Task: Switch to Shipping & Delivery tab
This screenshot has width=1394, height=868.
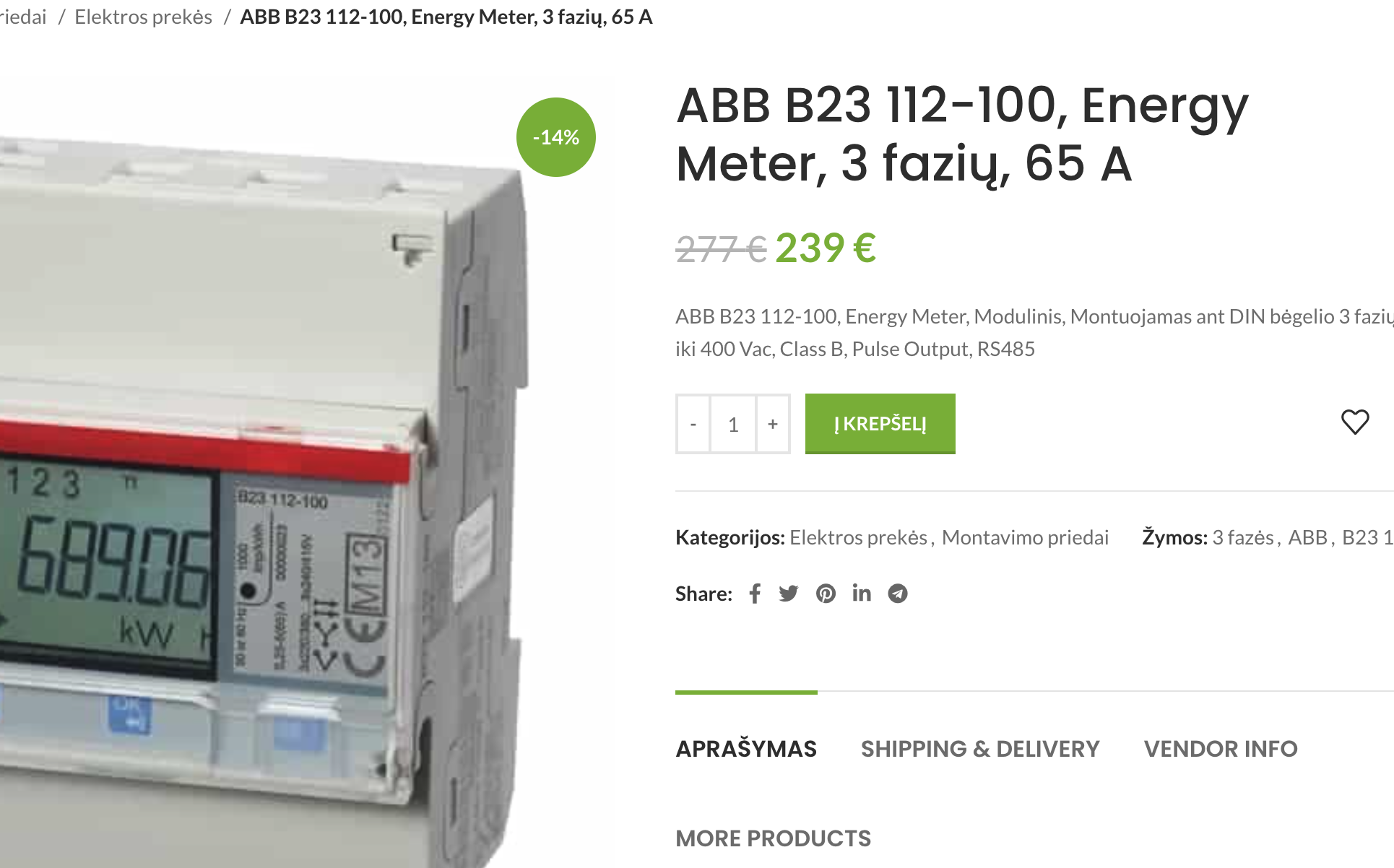Action: (x=980, y=749)
